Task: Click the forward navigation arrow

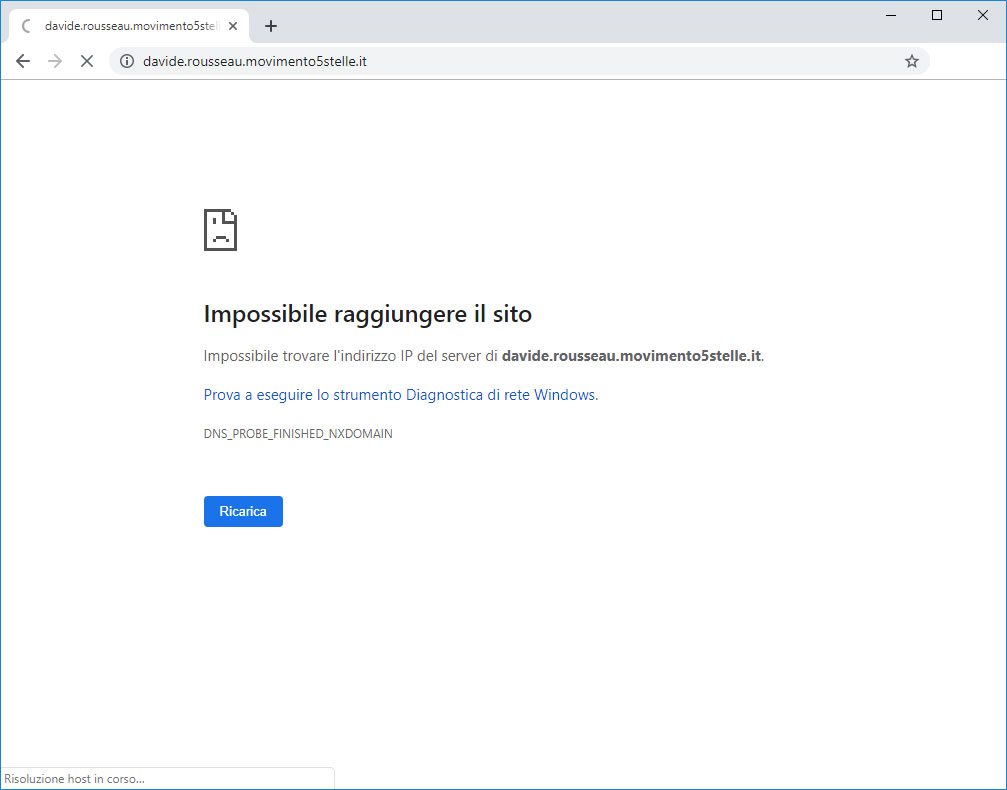Action: tap(55, 61)
